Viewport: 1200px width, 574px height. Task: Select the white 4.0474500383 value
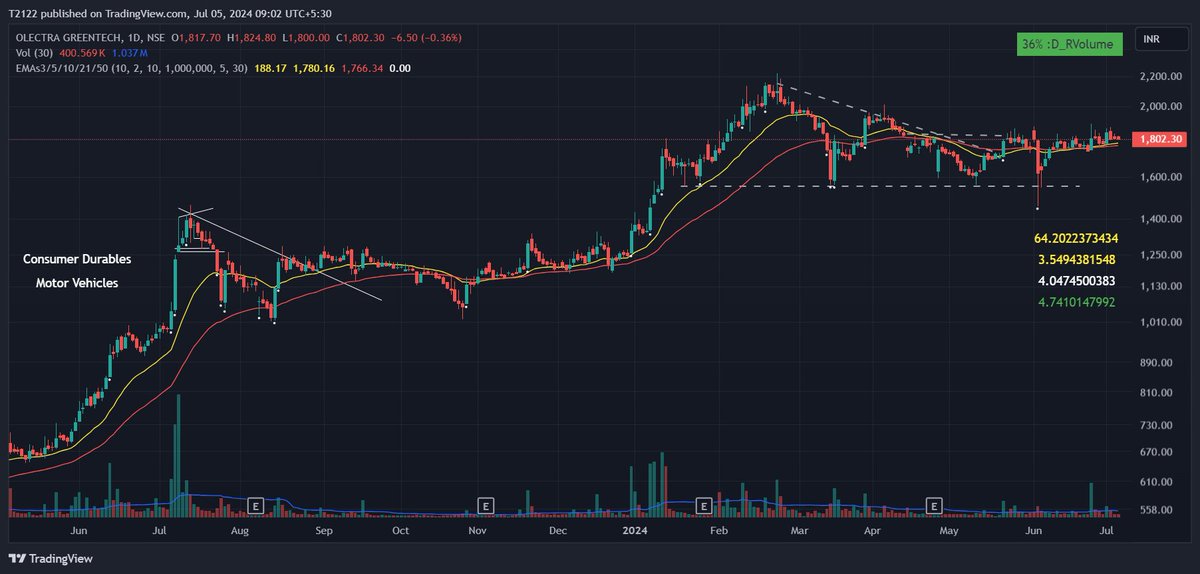(1078, 281)
